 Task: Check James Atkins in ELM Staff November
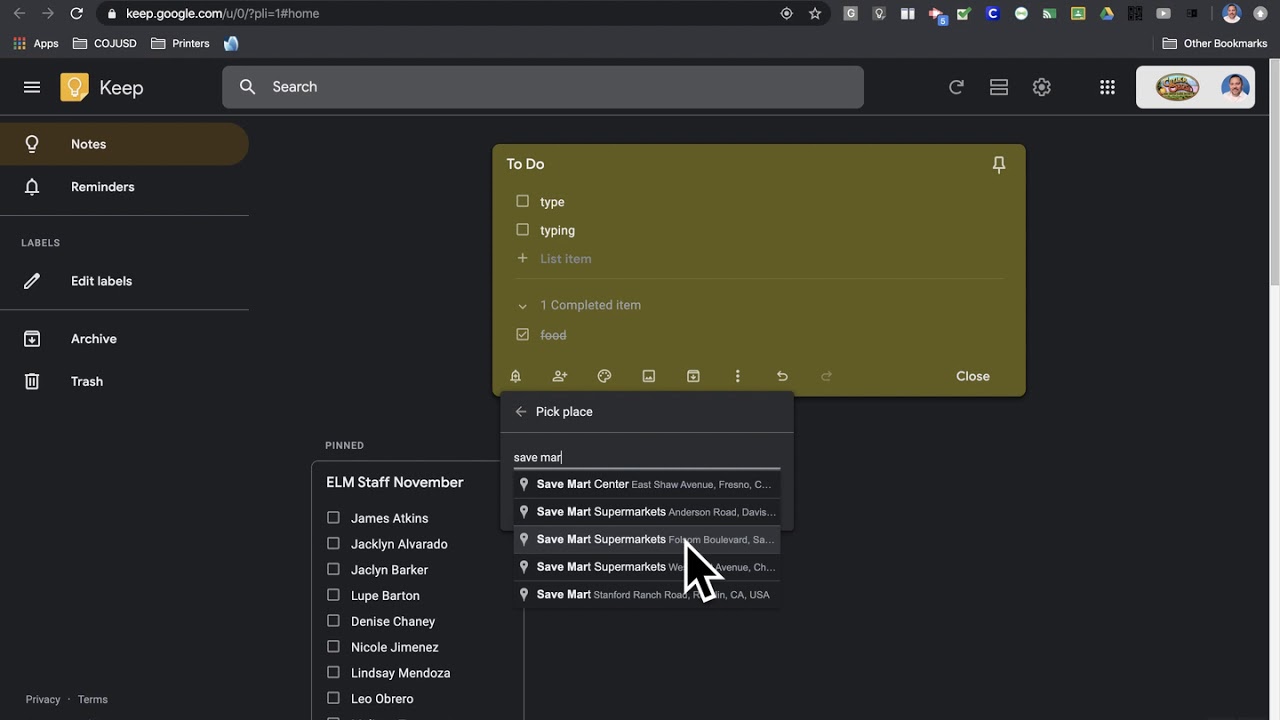[333, 518]
